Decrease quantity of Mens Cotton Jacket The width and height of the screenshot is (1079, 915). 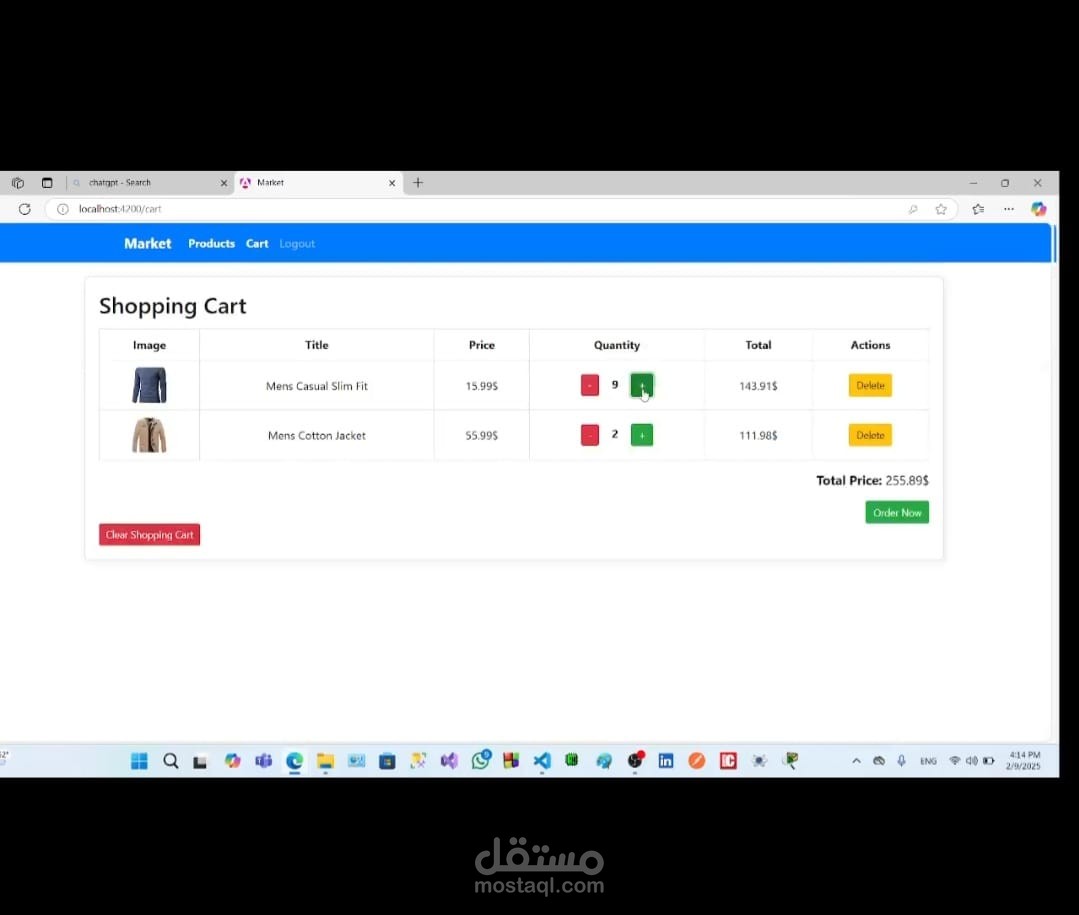click(x=589, y=435)
